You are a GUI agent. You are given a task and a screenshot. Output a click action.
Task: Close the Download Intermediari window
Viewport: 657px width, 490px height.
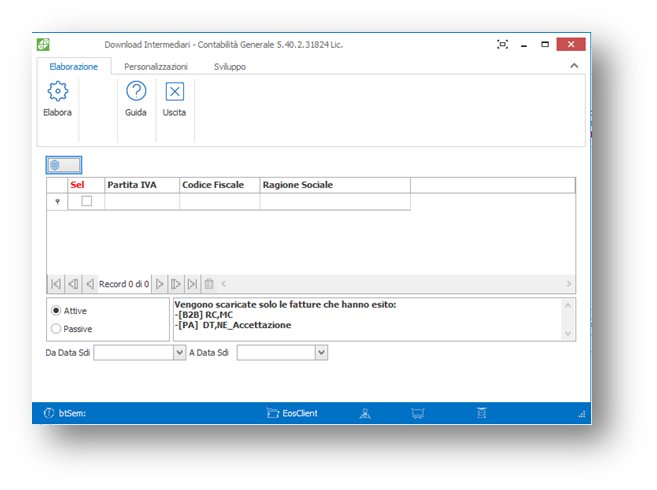(571, 44)
